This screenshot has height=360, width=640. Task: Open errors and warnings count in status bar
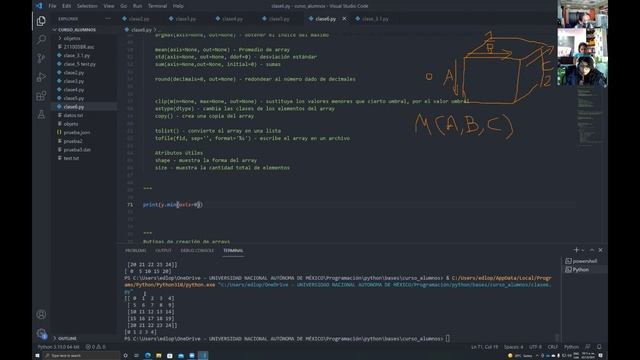(95, 347)
